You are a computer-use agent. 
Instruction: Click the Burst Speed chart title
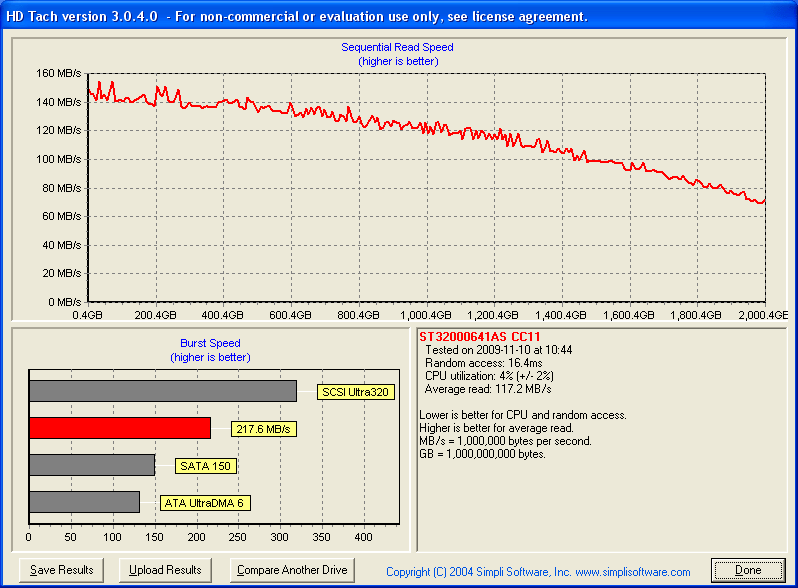point(210,343)
